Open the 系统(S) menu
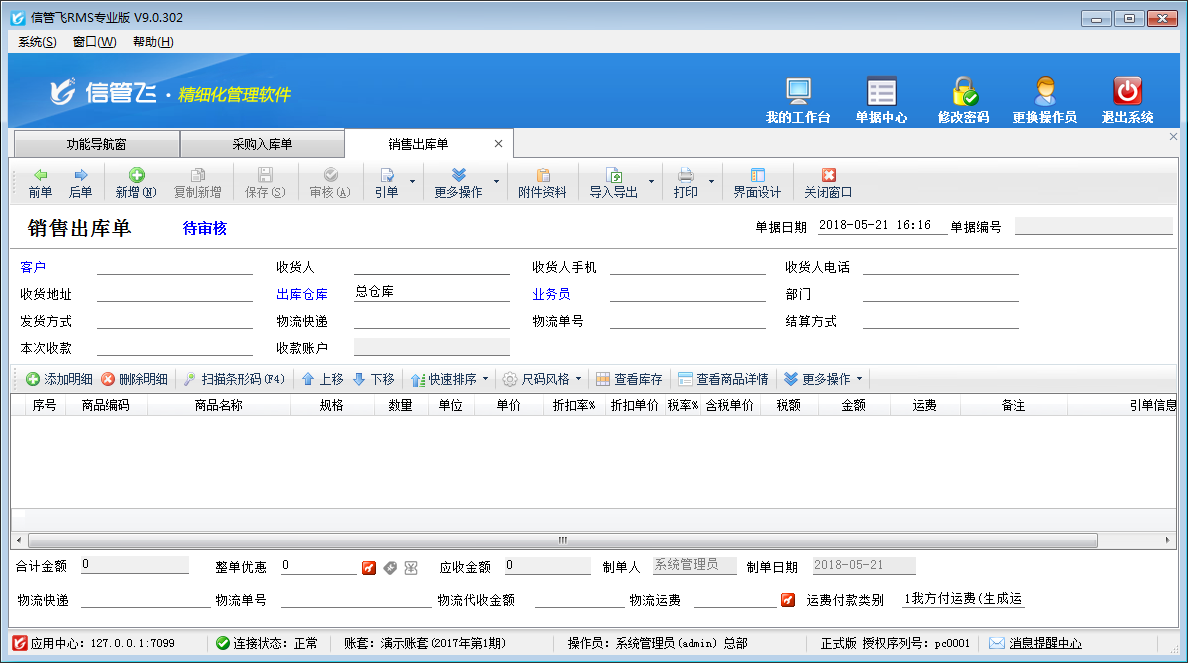This screenshot has height=663, width=1188. tap(35, 42)
